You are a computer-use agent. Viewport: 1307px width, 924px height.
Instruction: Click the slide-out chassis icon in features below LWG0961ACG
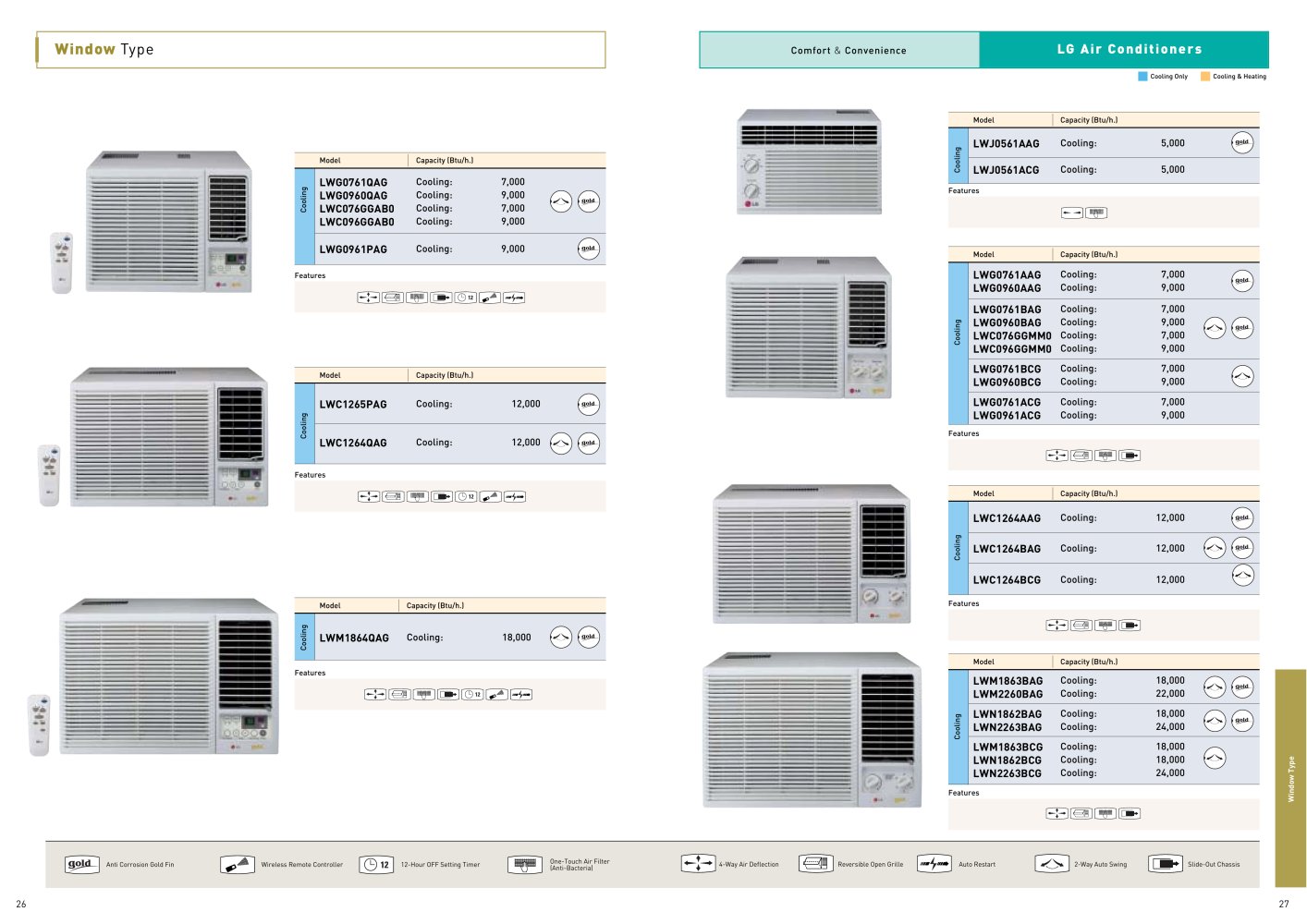tap(1130, 456)
